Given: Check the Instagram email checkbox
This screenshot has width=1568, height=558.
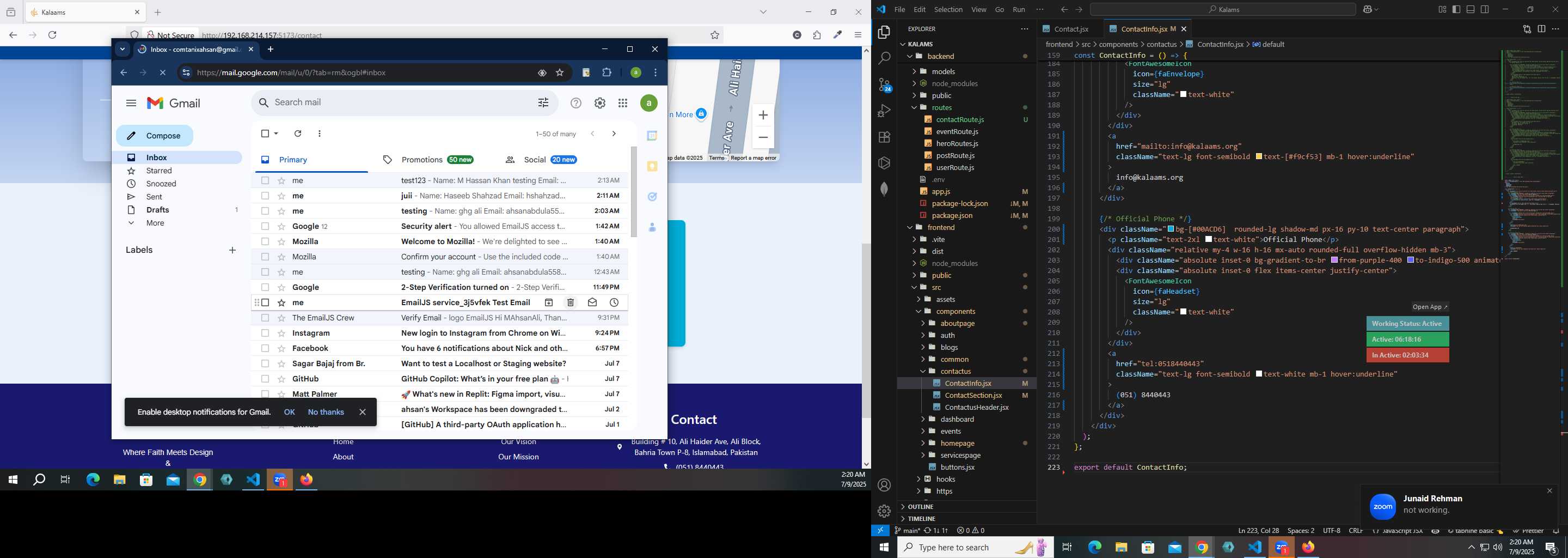Looking at the screenshot, I should click(265, 333).
